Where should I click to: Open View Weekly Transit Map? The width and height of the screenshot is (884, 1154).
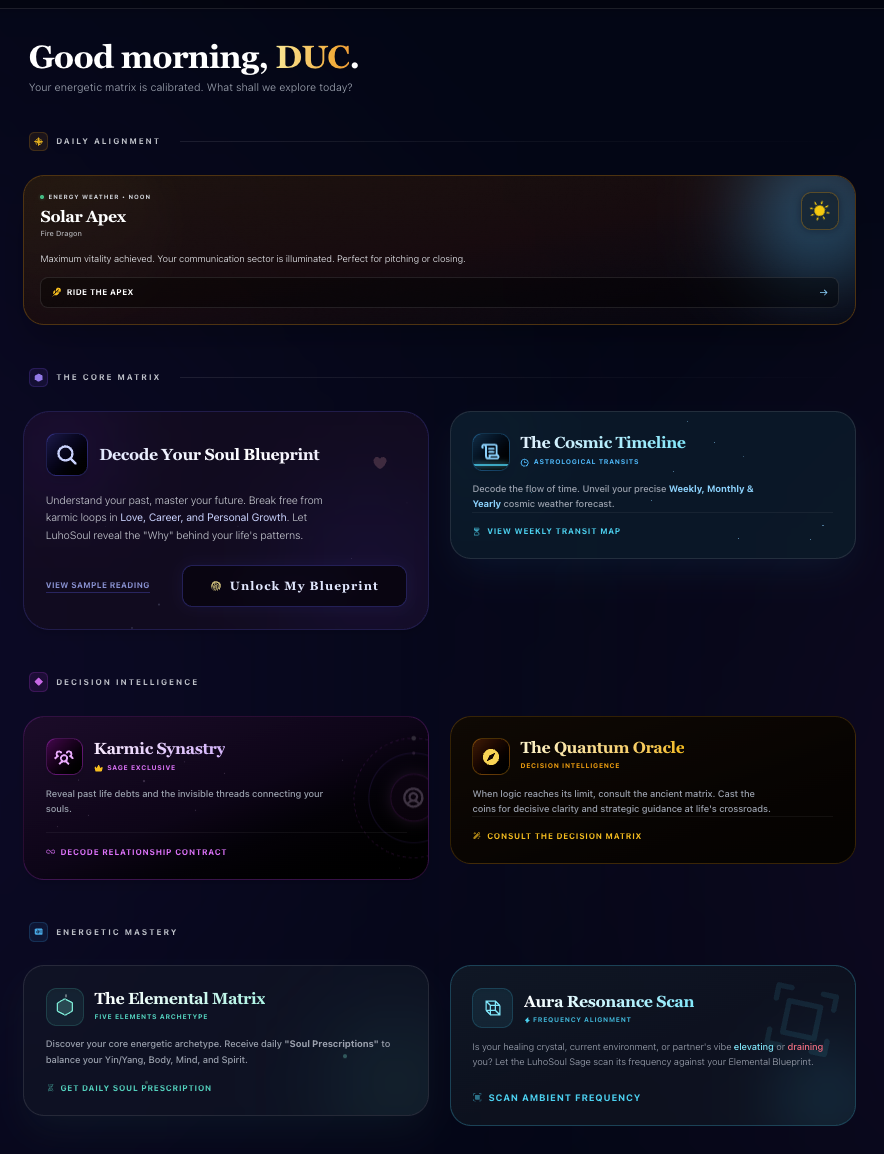coord(546,531)
